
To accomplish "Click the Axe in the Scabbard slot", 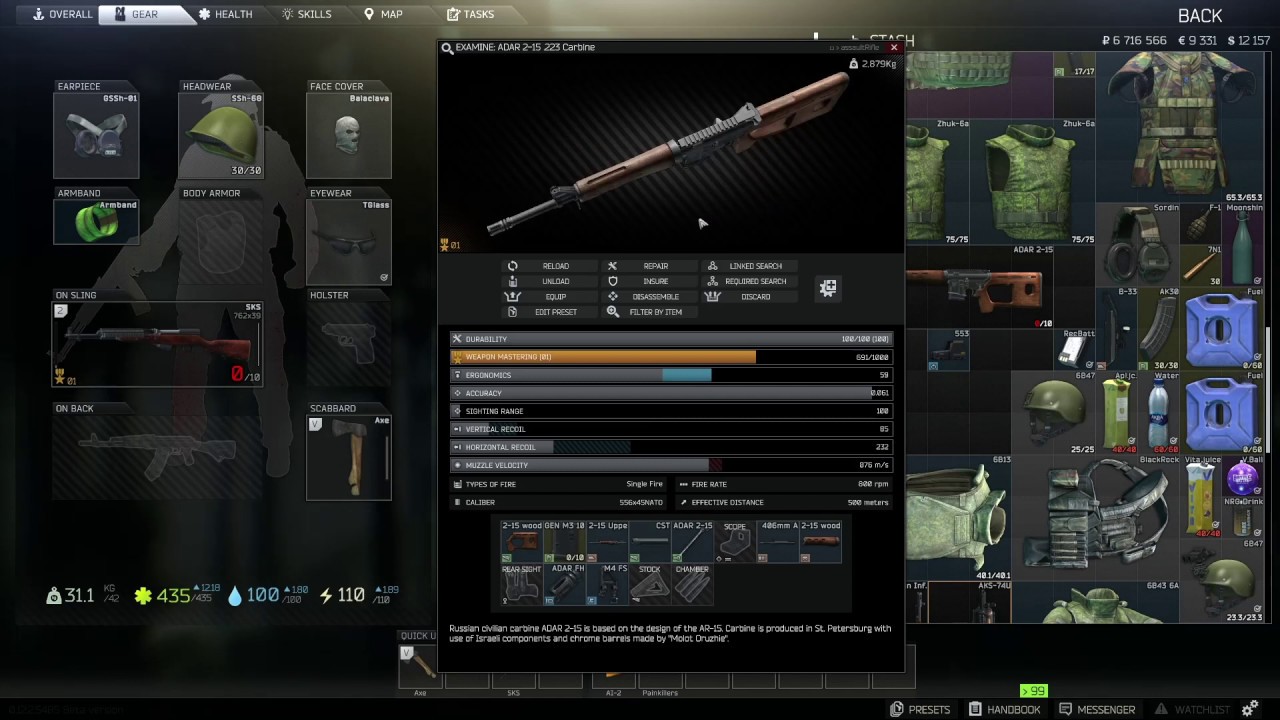I will pyautogui.click(x=348, y=457).
